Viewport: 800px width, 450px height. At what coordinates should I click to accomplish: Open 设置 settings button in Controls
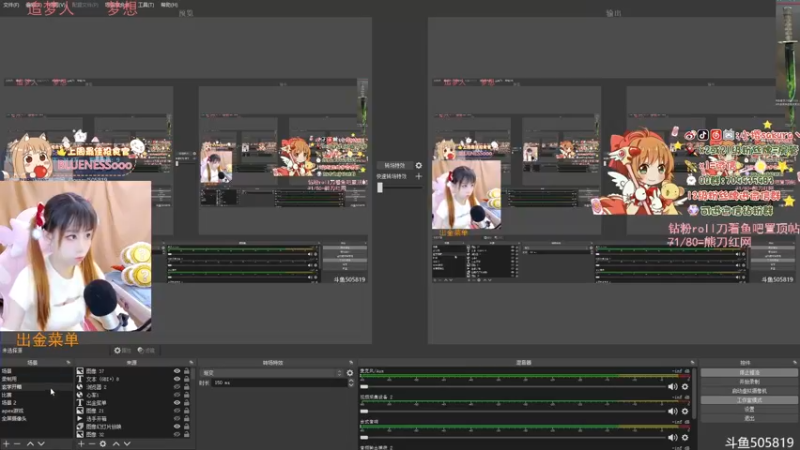749,409
